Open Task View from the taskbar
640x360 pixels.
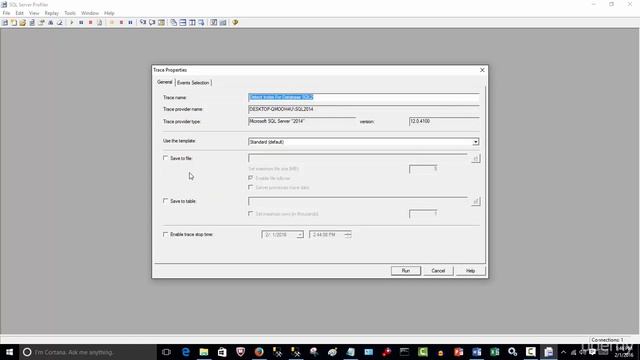[x=166, y=352]
